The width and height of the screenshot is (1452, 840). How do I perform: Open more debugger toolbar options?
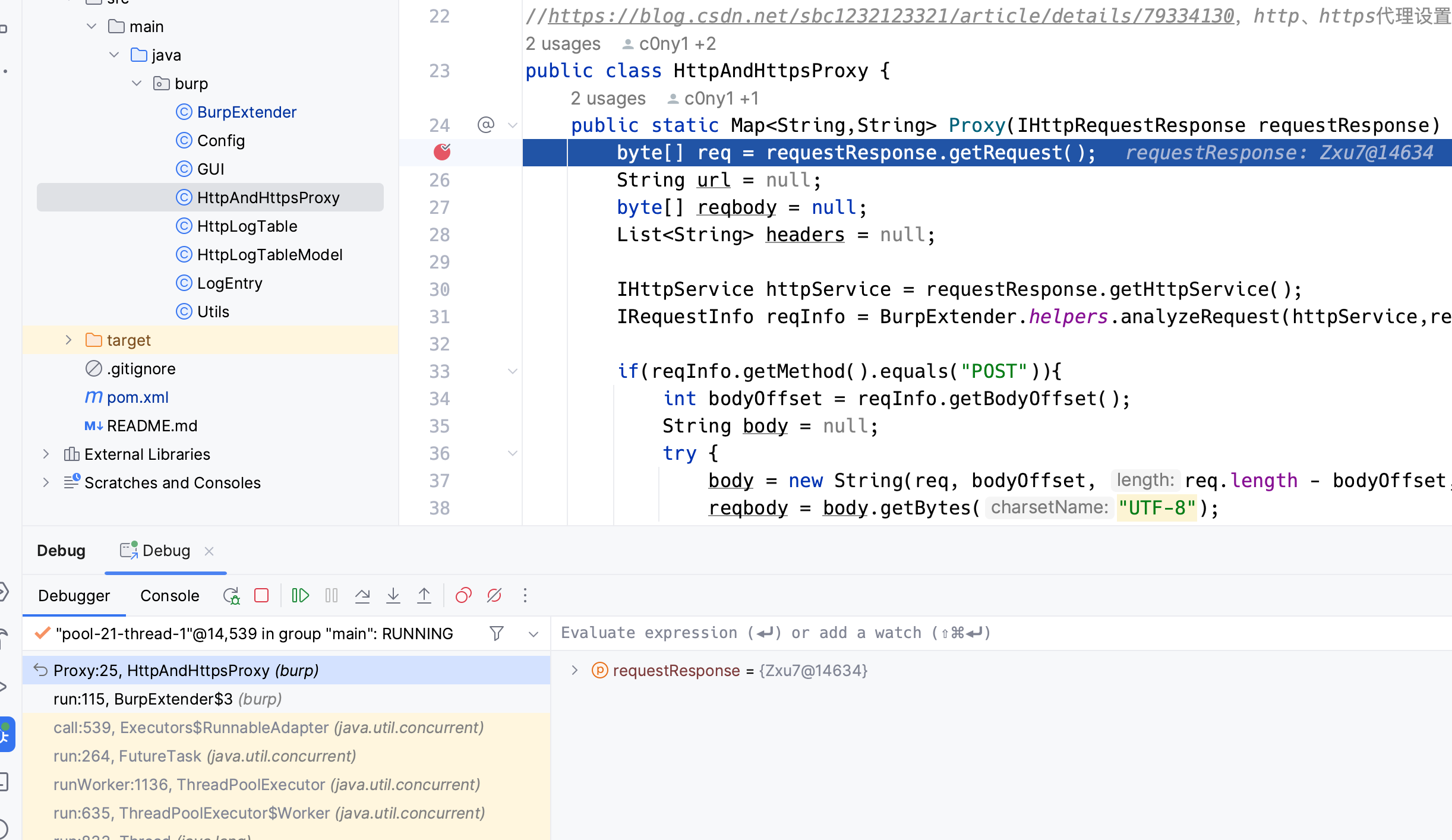click(x=525, y=595)
